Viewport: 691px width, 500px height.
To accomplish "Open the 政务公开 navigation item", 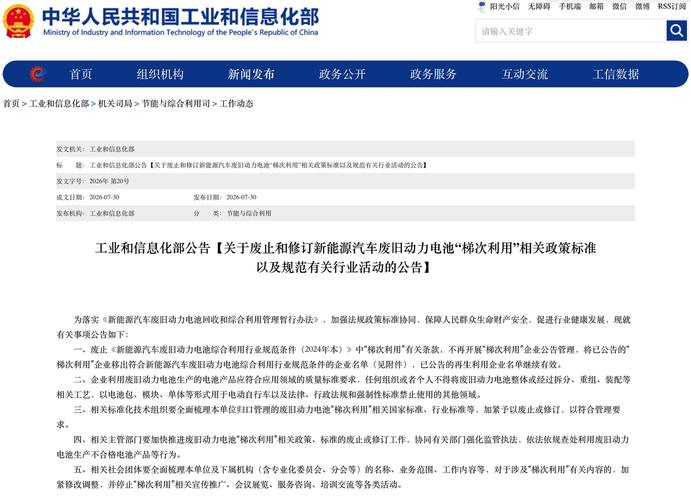I will tap(342, 74).
